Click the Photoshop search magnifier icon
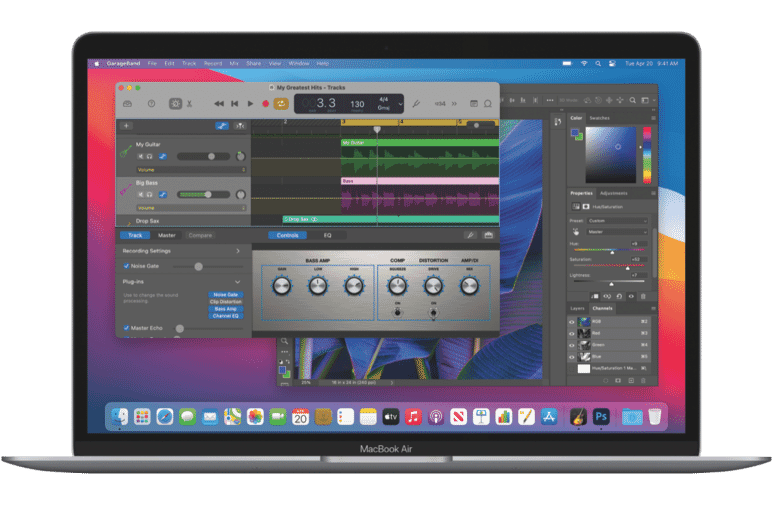Screen dimensions: 773x505 click(x=632, y=100)
